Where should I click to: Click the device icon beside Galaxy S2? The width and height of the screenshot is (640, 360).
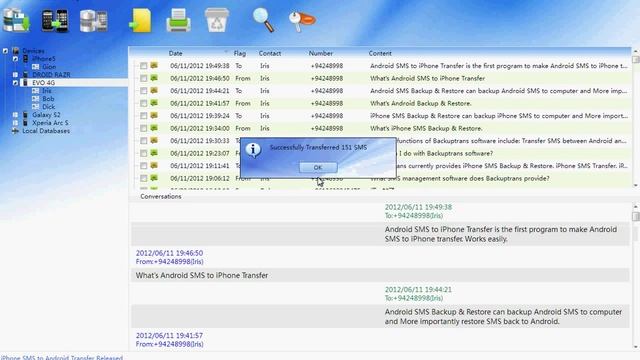tap(26, 115)
